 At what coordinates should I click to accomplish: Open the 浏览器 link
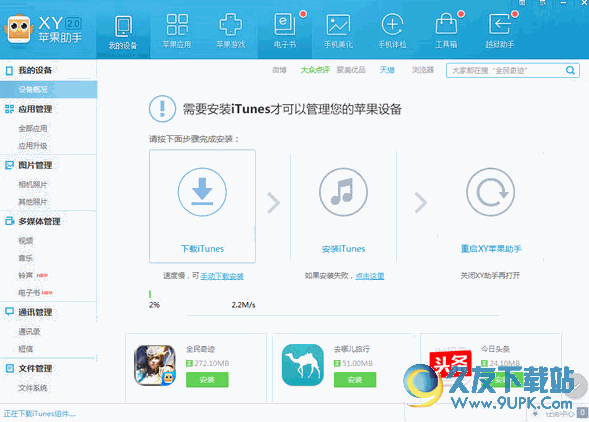coord(423,70)
